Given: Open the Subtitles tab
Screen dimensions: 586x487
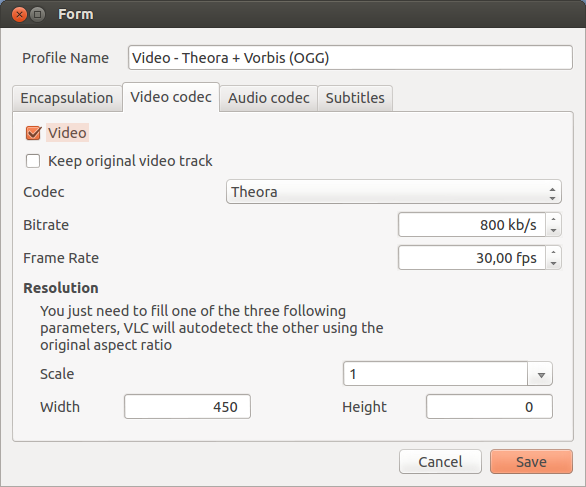Looking at the screenshot, I should tap(355, 98).
